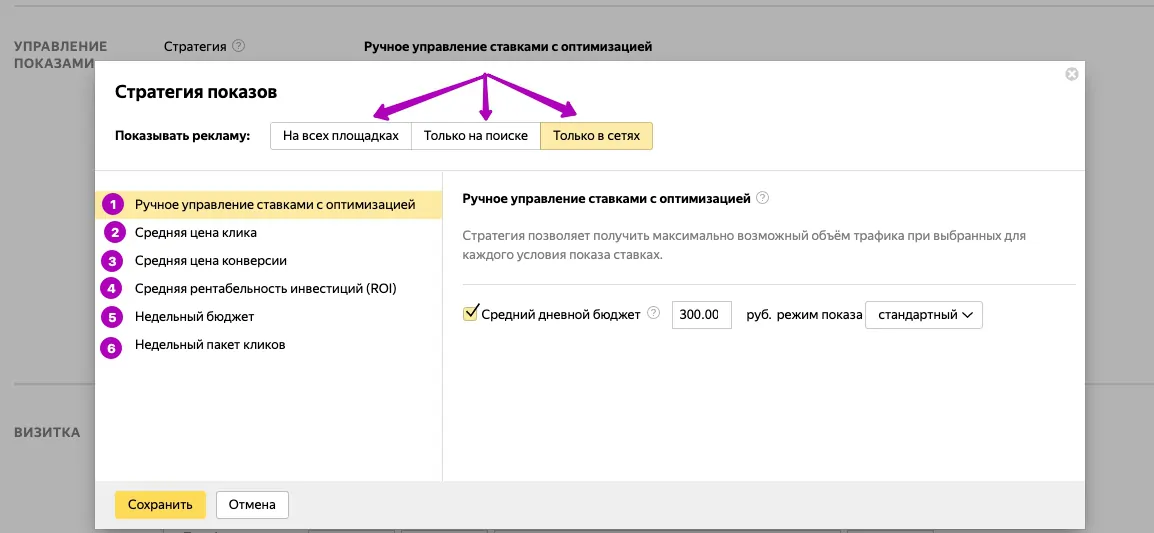
Task: Select На всех площадках placement option
Action: click(341, 136)
